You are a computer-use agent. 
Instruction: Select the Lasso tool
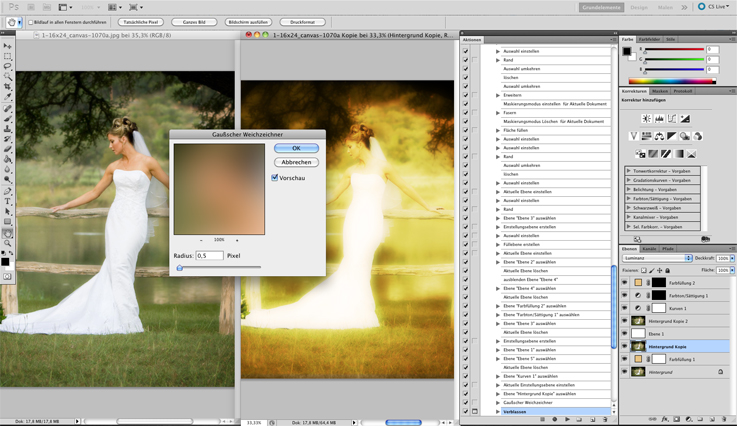coord(8,66)
